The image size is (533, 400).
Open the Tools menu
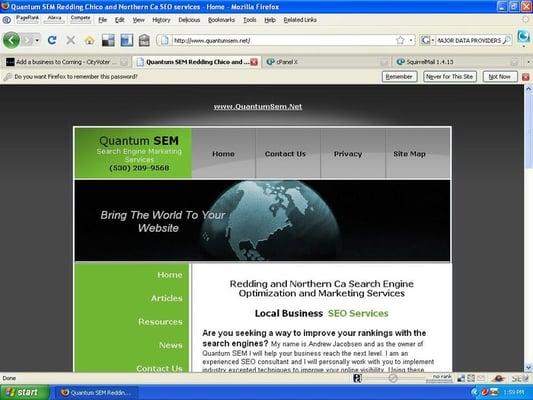[x=250, y=20]
